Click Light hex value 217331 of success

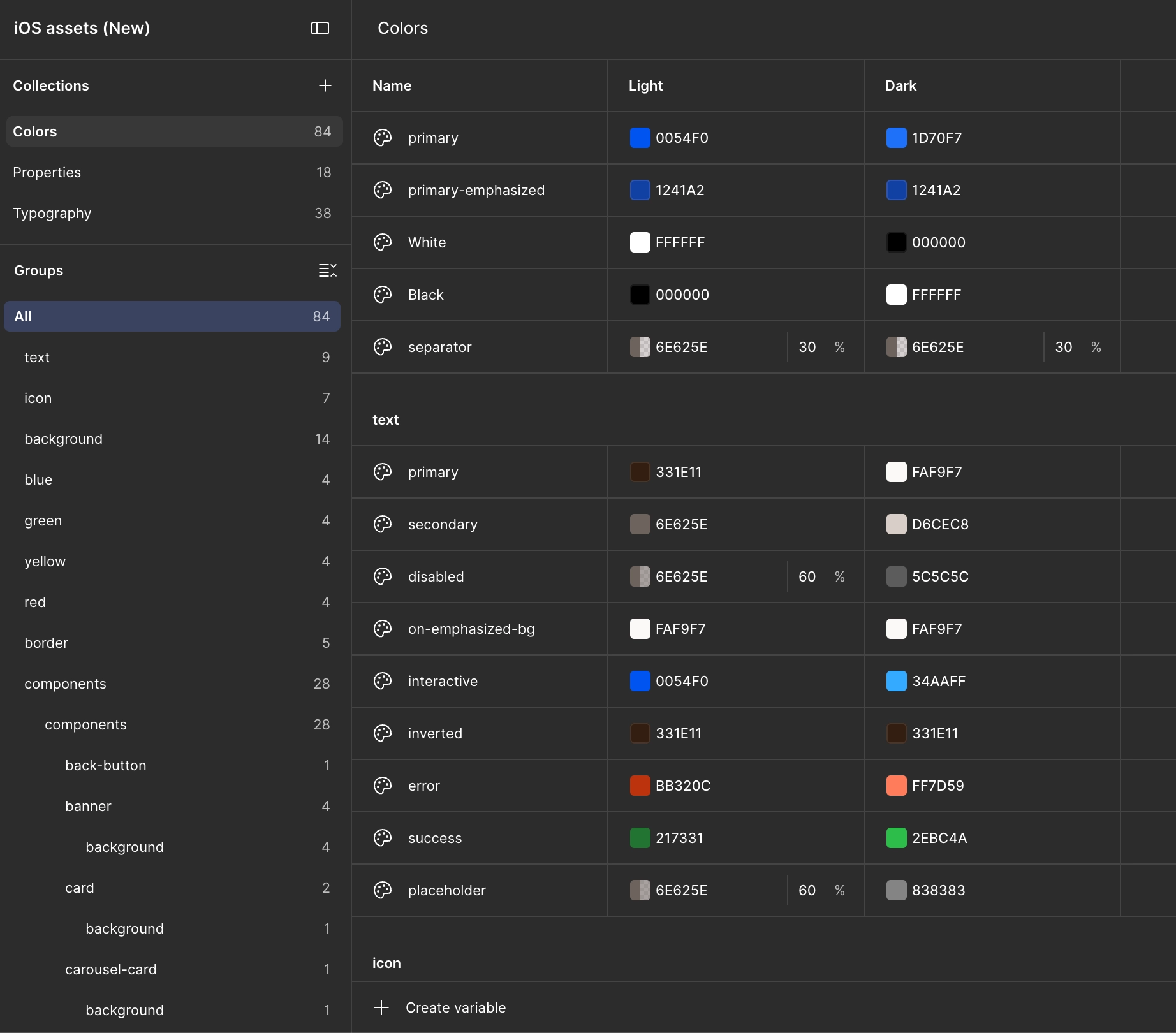(680, 838)
